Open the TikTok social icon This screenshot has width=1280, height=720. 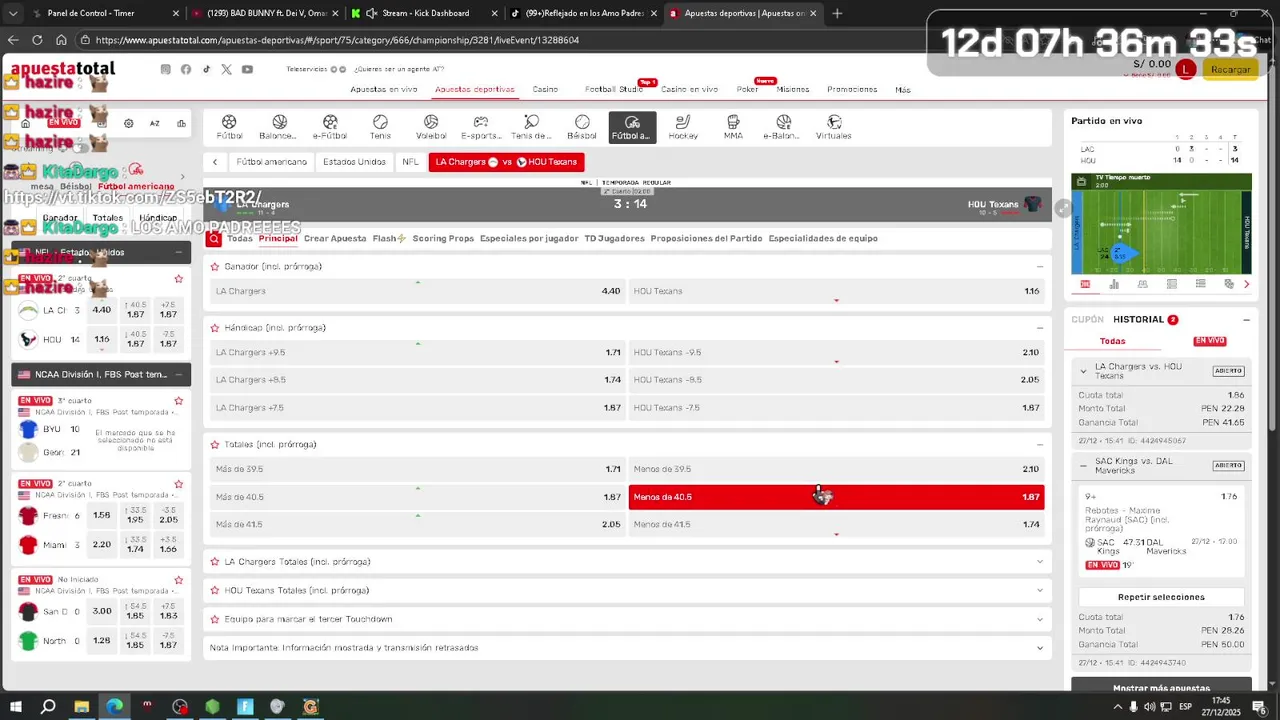coord(207,69)
